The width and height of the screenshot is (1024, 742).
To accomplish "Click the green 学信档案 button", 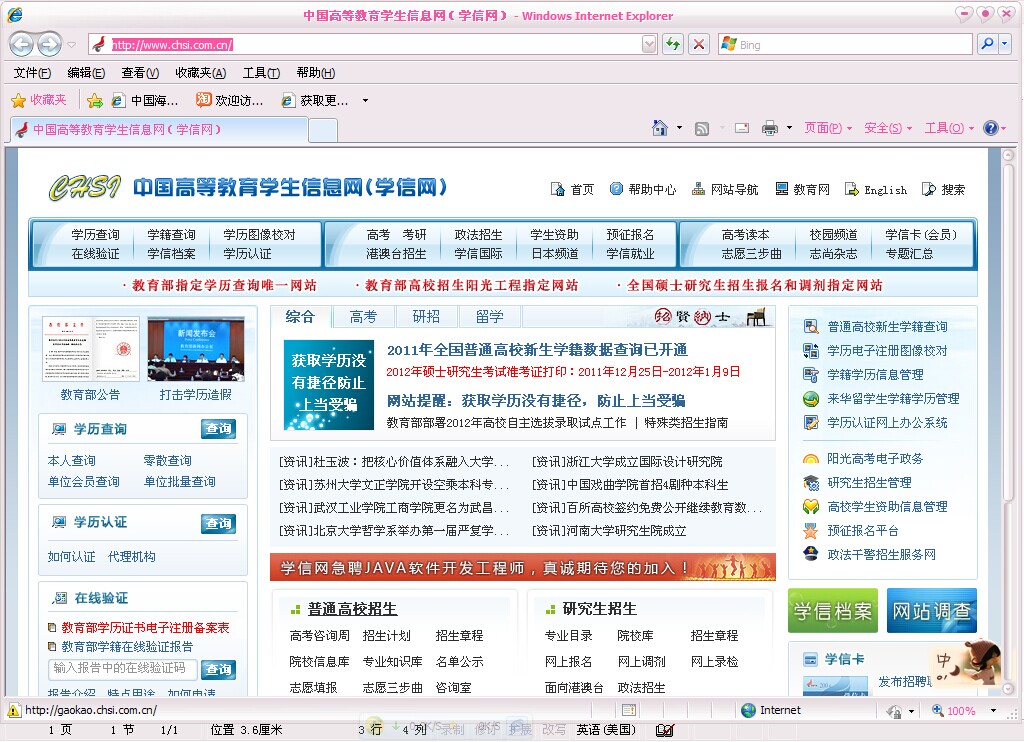I will pos(833,611).
